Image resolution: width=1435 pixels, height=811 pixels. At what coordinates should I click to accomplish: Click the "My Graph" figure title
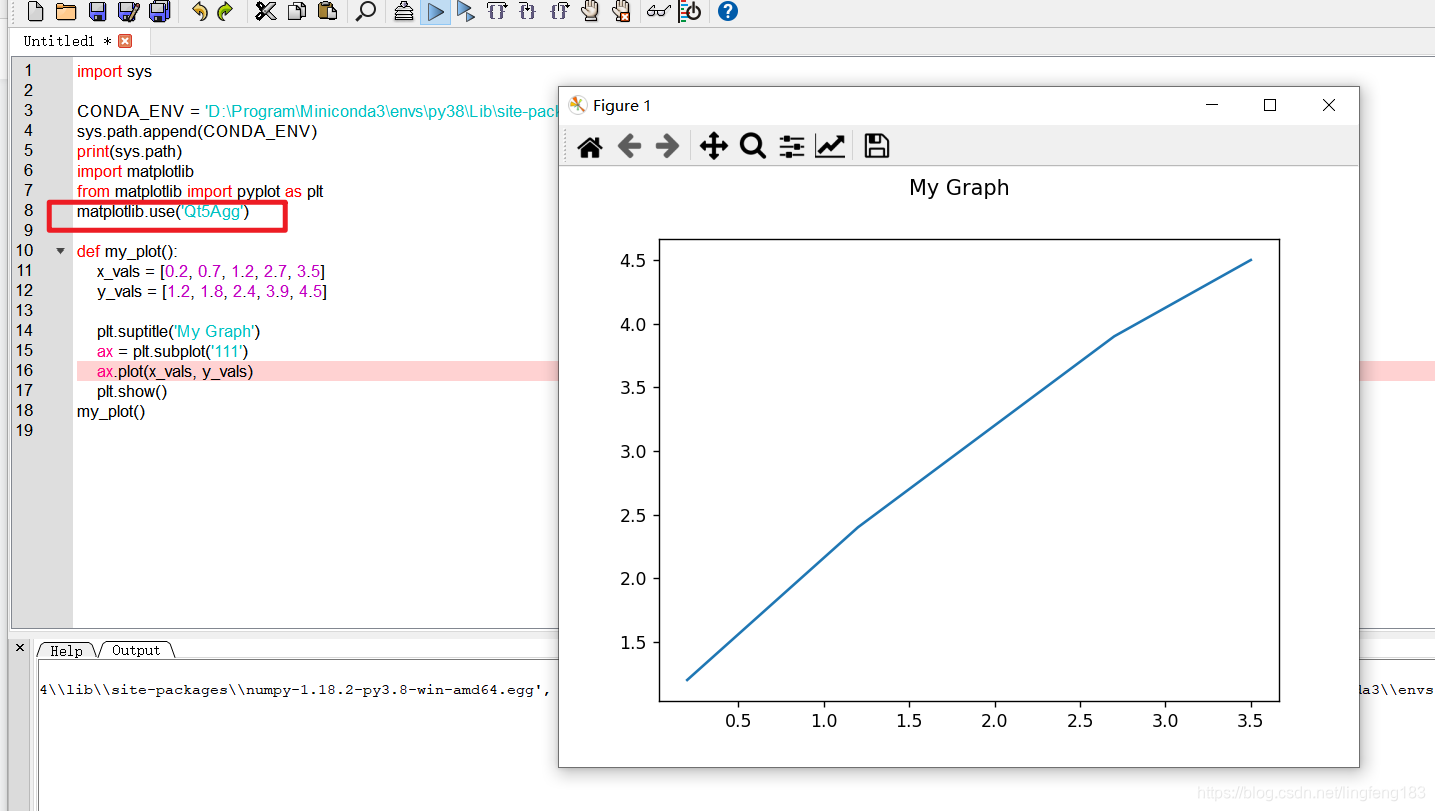[x=959, y=188]
